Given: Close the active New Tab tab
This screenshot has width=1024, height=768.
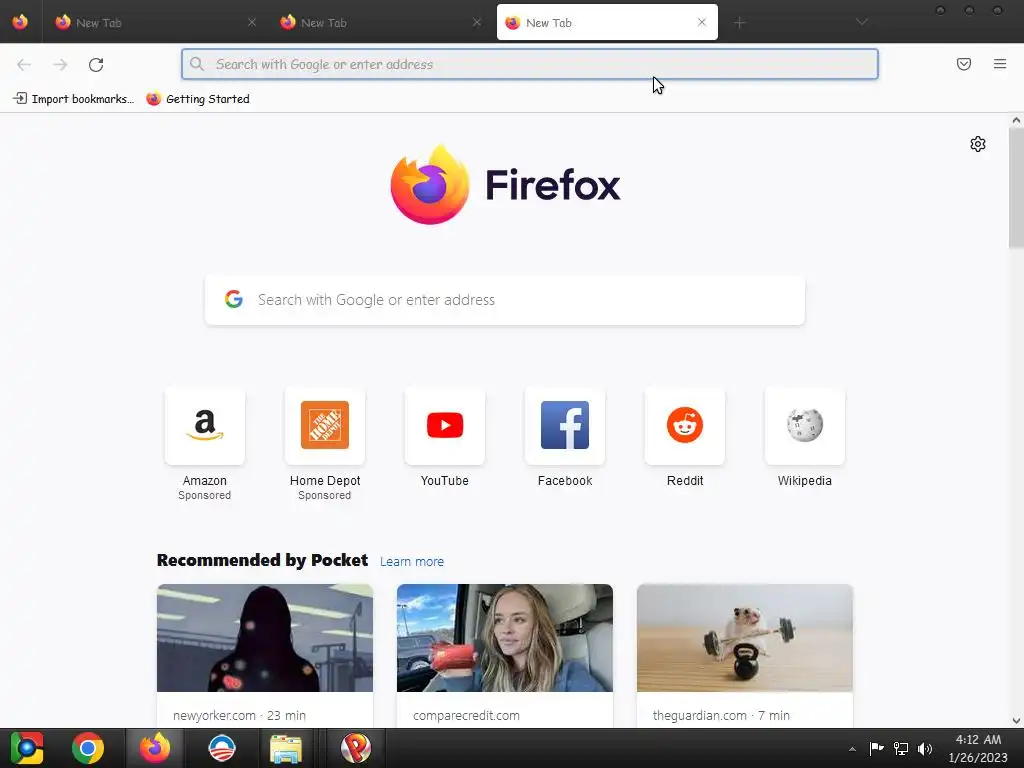Looking at the screenshot, I should click(x=701, y=22).
